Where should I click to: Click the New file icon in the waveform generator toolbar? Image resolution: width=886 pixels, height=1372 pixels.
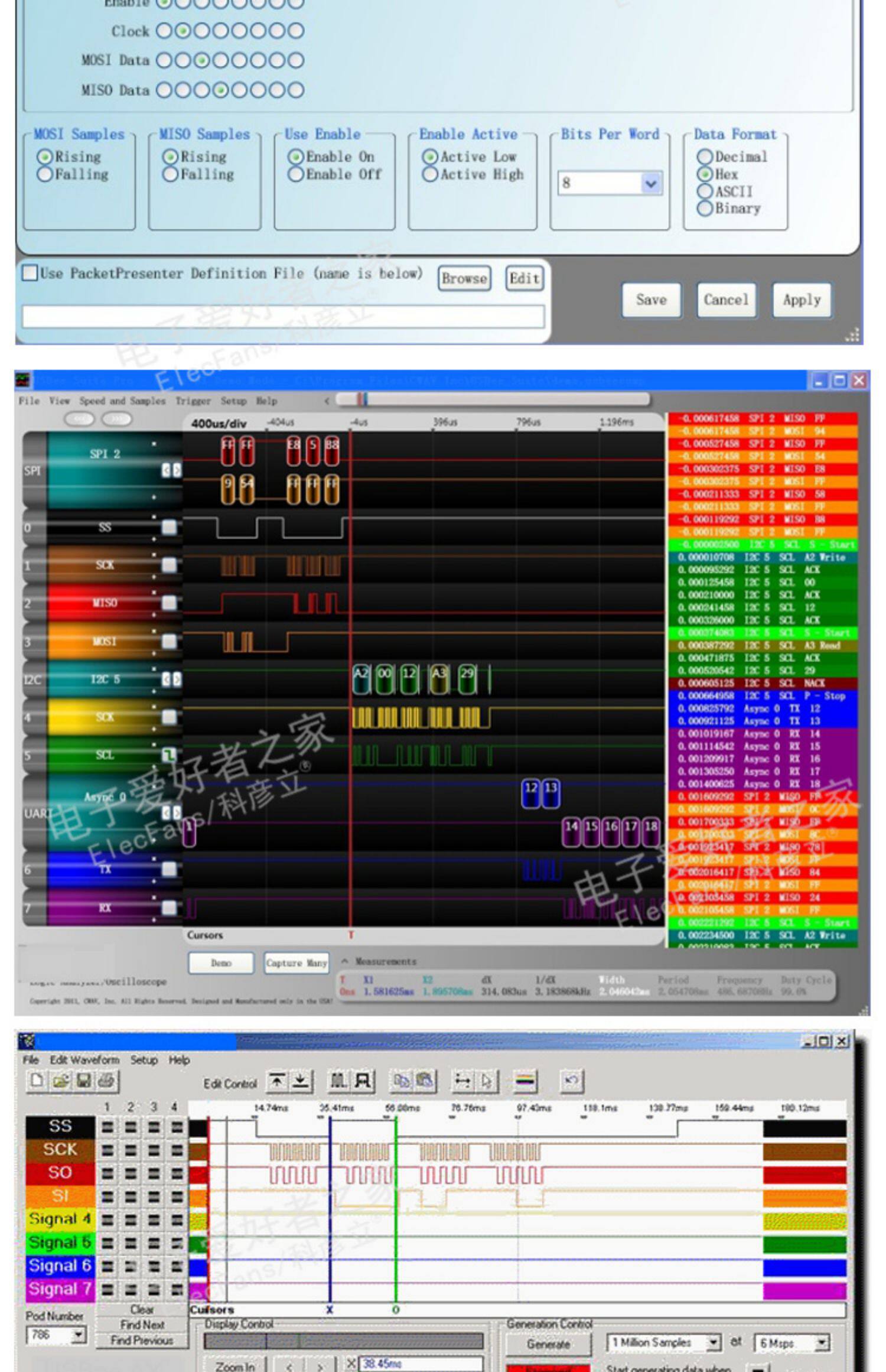coord(38,1081)
